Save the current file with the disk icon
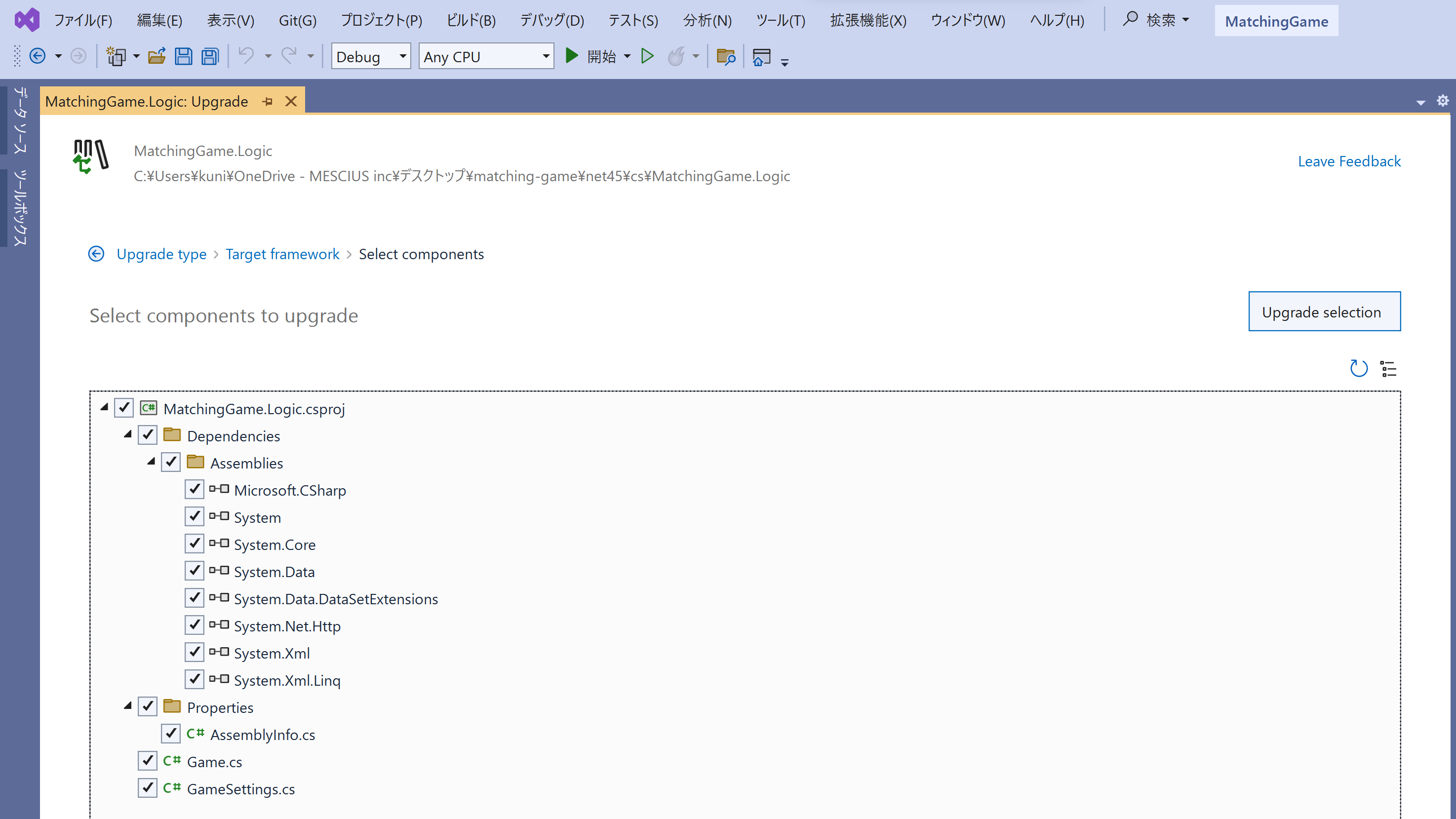This screenshot has width=1456, height=819. pyautogui.click(x=183, y=56)
